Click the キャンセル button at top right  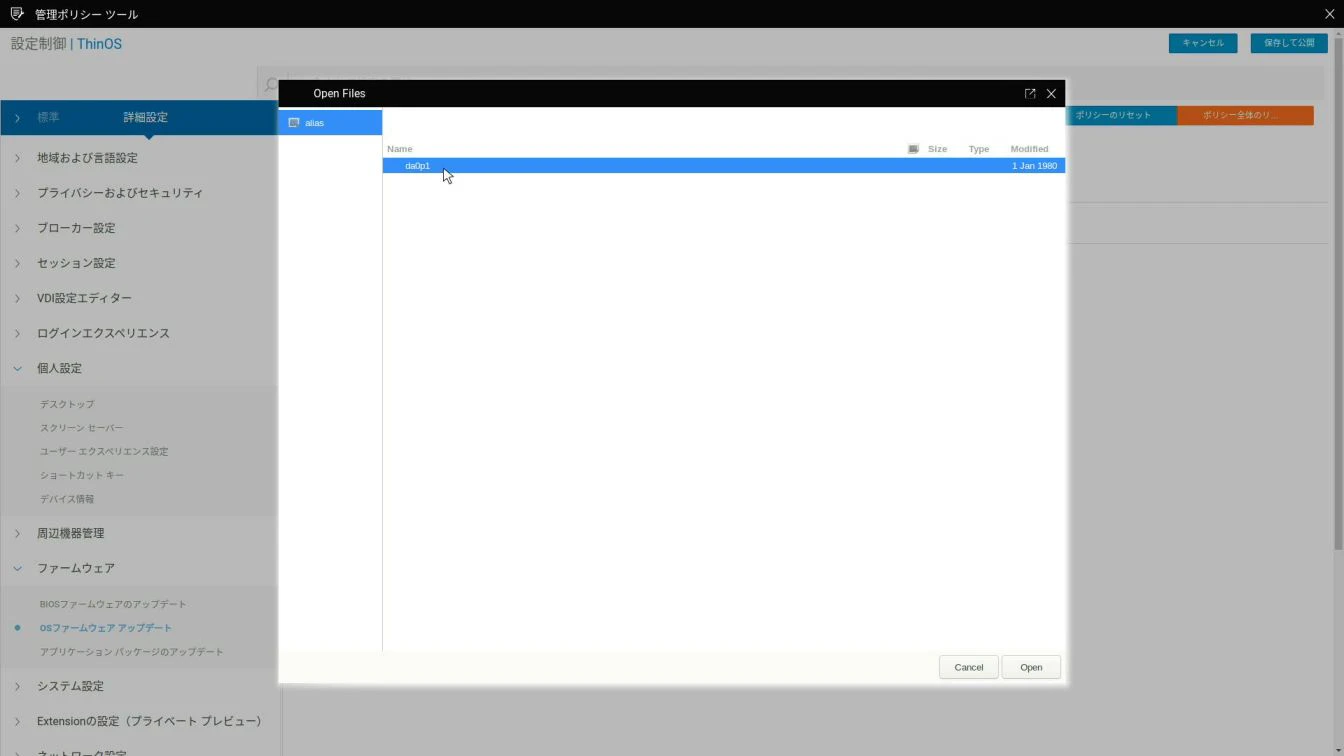tap(1203, 43)
